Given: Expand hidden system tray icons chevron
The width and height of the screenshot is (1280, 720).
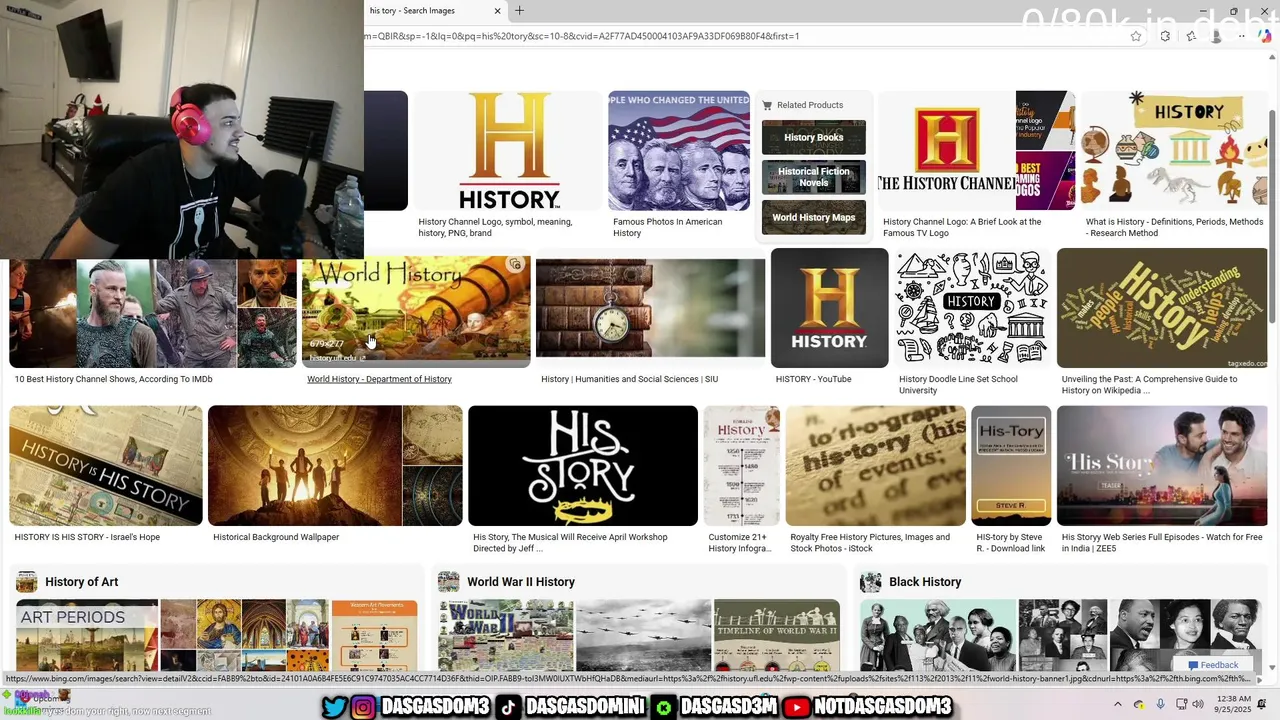Looking at the screenshot, I should click(x=1118, y=704).
